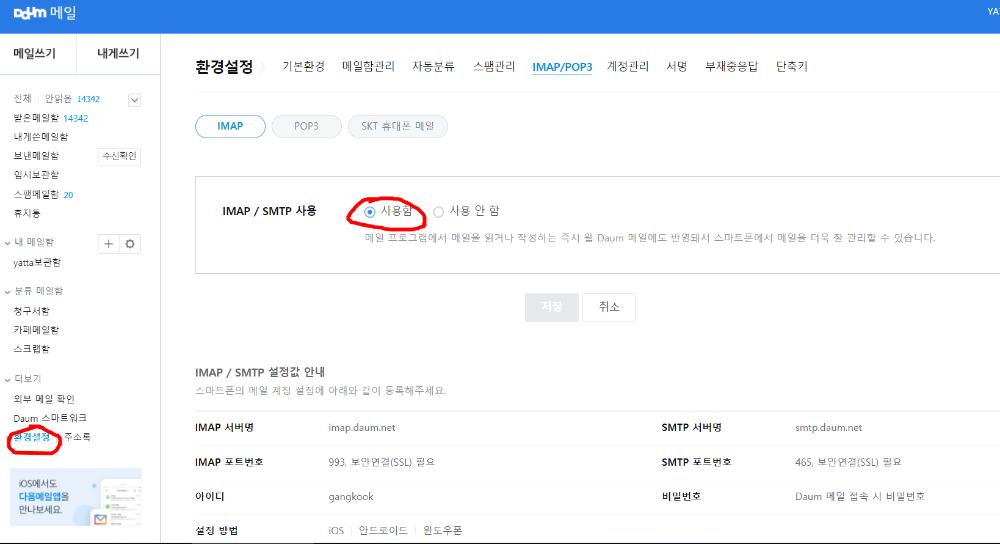The height and width of the screenshot is (544, 1000).
Task: Click the 환경설정 page heading
Action: (x=224, y=67)
